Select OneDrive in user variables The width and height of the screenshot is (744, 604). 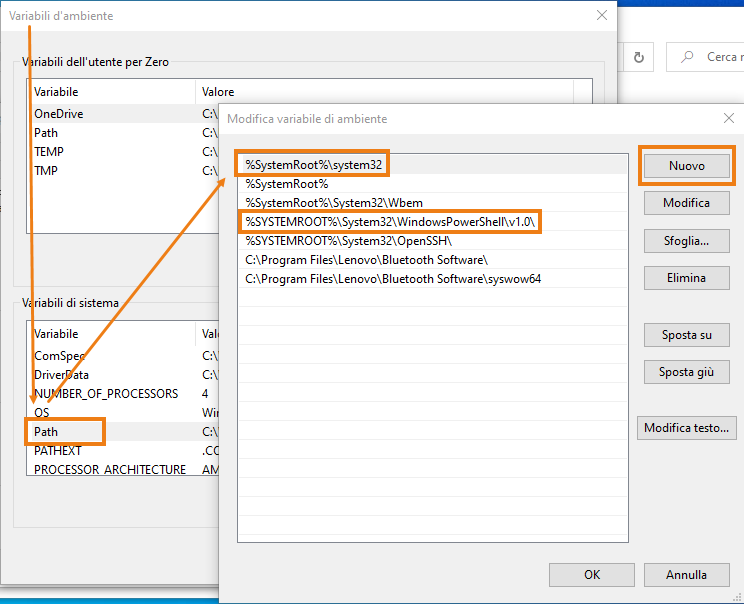(58, 114)
